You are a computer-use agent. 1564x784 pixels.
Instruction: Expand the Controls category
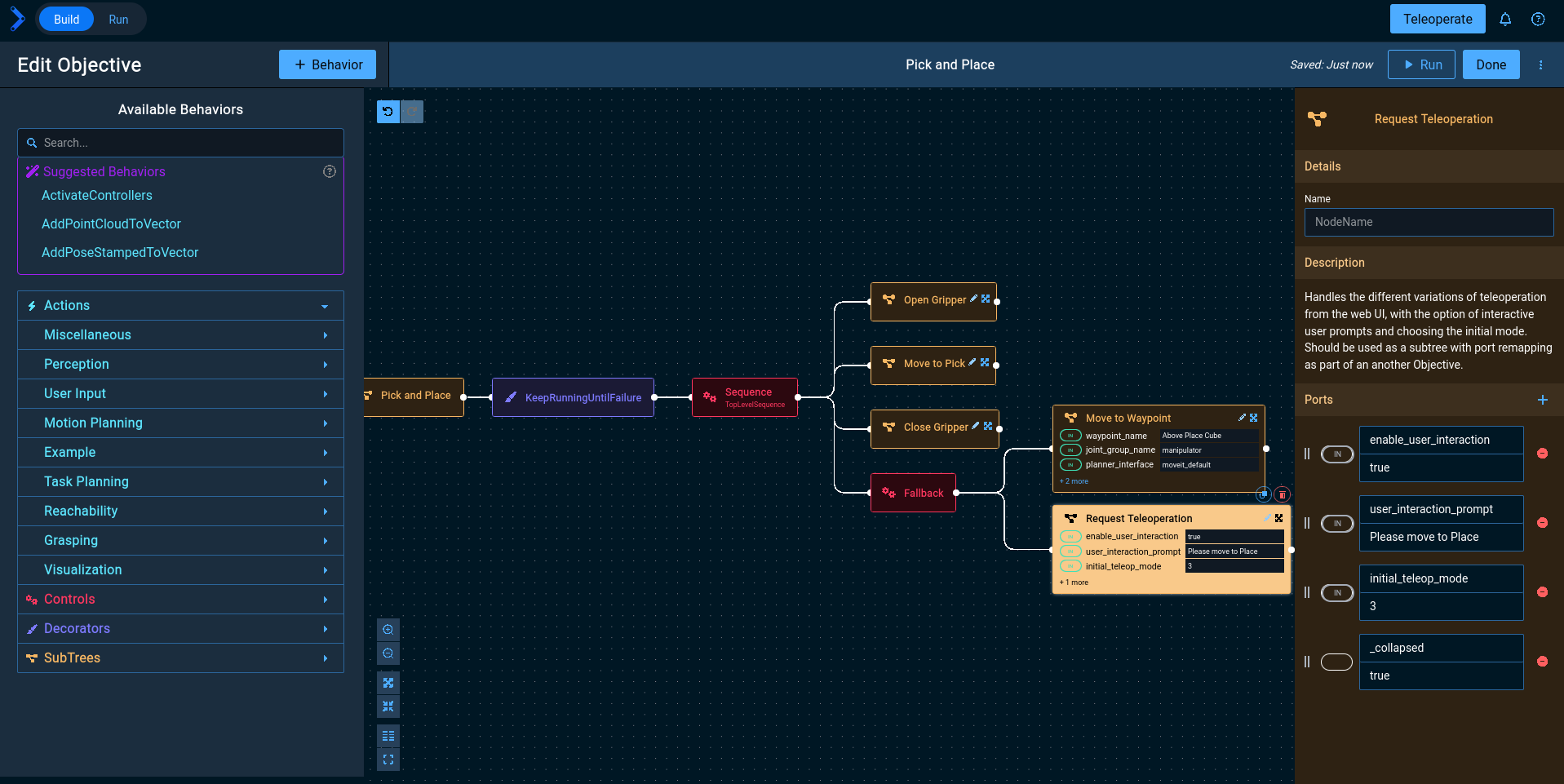(180, 600)
